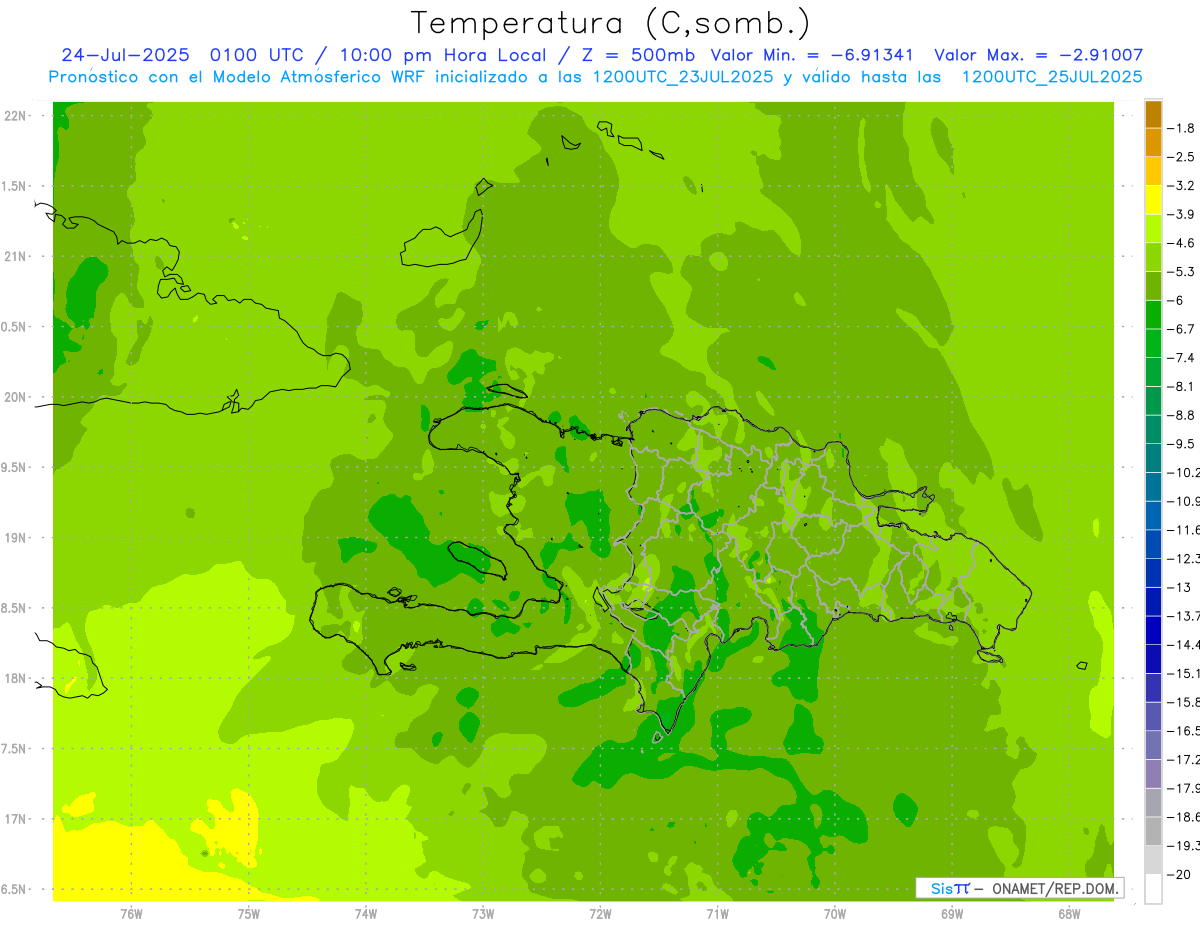Click the 70W longitude axis label
The width and height of the screenshot is (1200, 927).
[x=835, y=913]
